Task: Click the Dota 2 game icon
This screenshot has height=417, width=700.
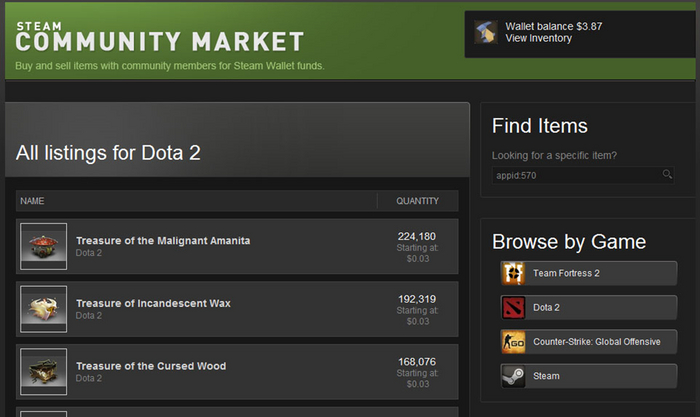Action: point(514,307)
